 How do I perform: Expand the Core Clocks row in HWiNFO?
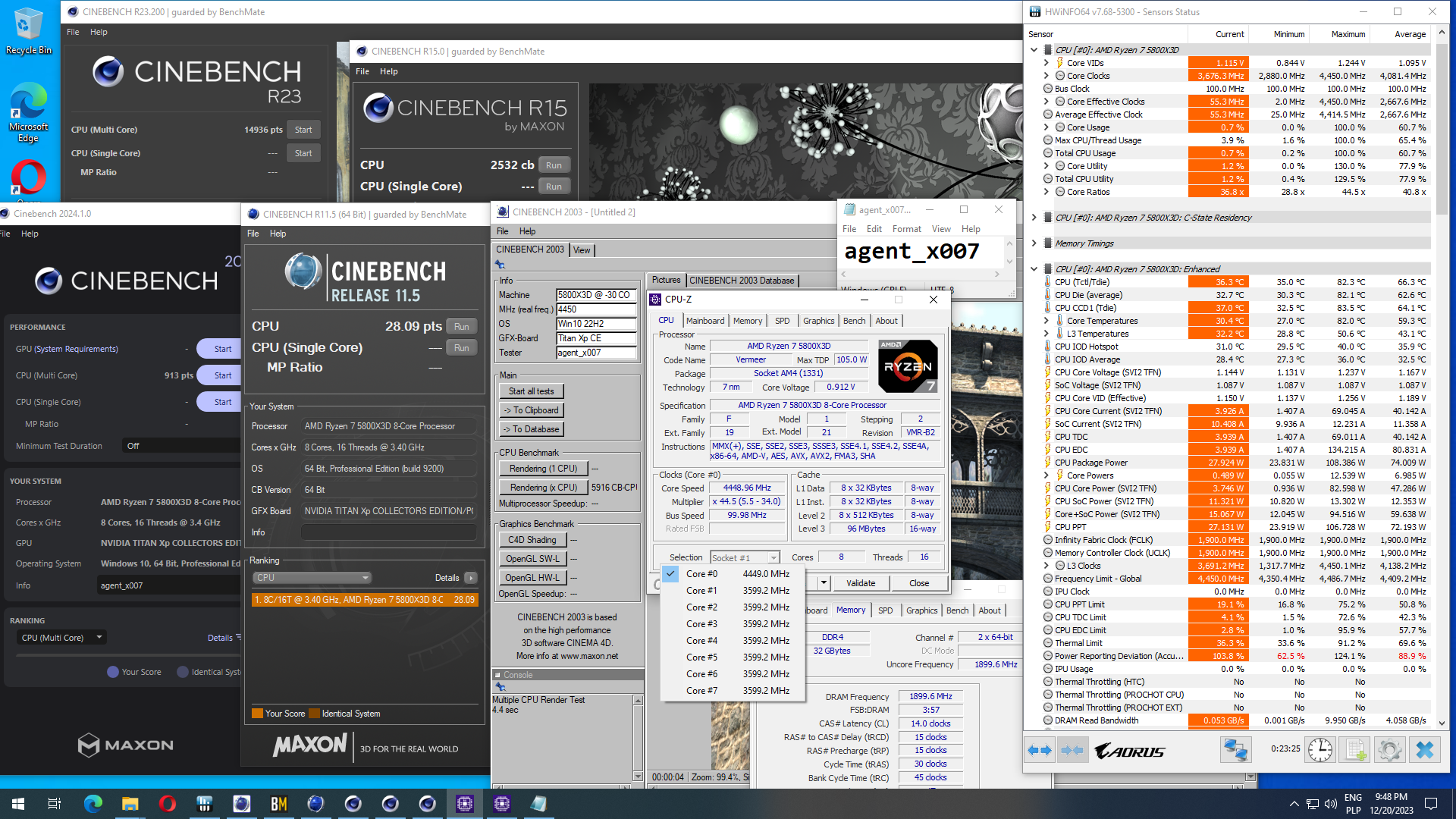point(1046,76)
